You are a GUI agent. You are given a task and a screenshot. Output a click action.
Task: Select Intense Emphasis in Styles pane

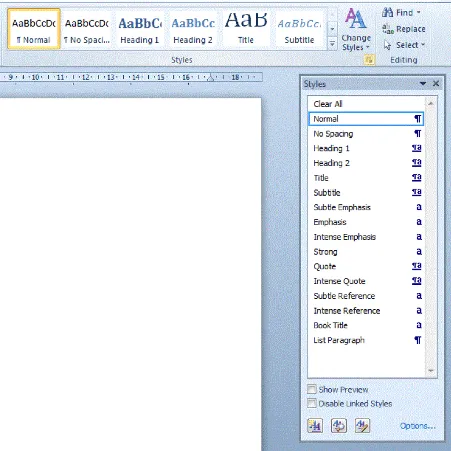pyautogui.click(x=366, y=237)
